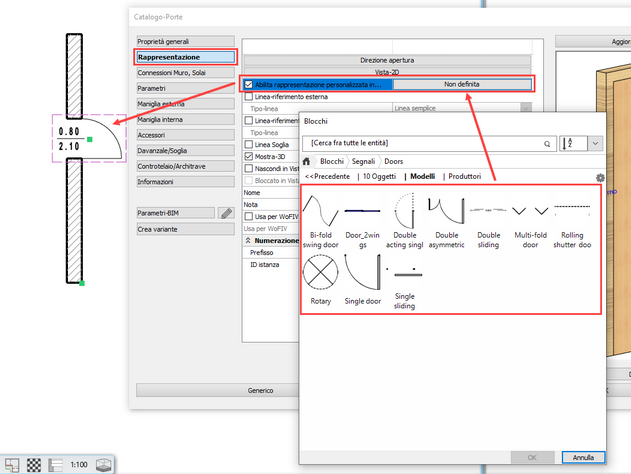This screenshot has height=474, width=631.
Task: Click Annulla in Blocchi dialog
Action: point(583,458)
